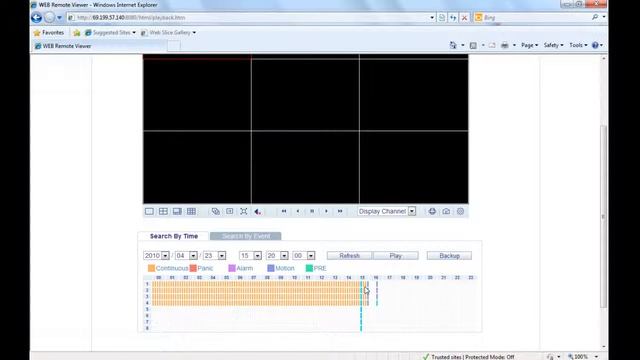Play backward with the reverse arrow
This screenshot has width=640, height=360.
[x=298, y=211]
